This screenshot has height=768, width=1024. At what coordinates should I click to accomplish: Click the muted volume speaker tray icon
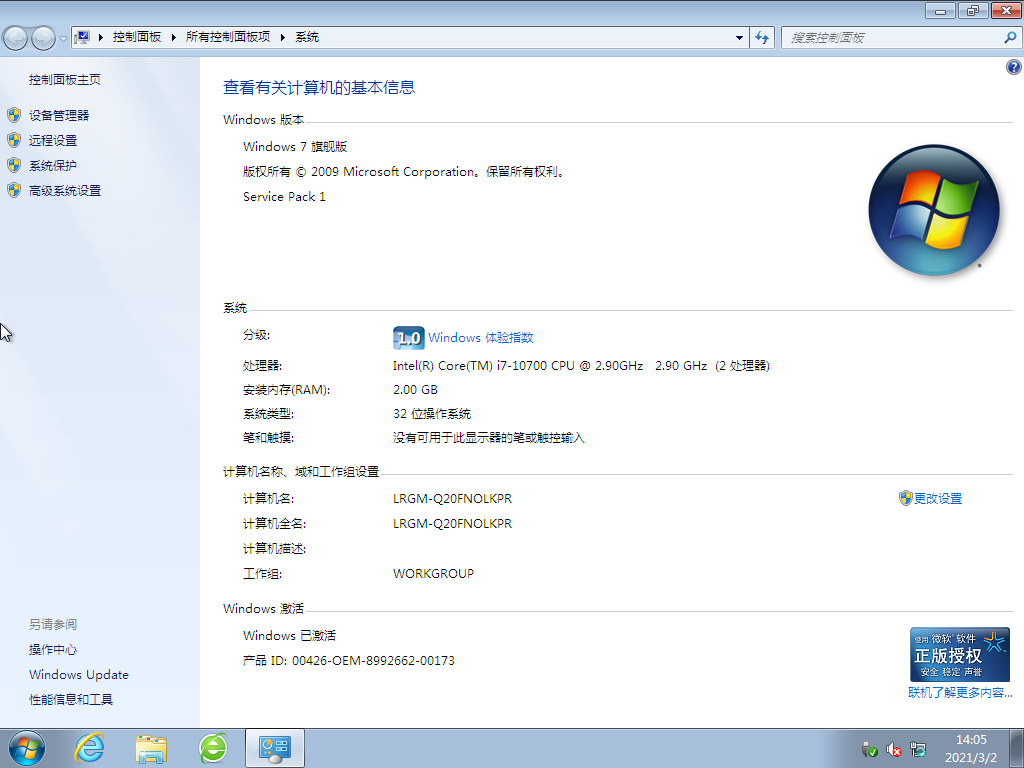pos(893,749)
